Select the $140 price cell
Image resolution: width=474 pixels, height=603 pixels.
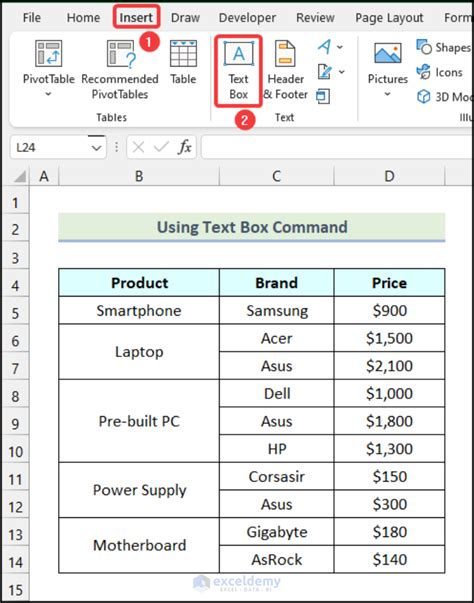(x=389, y=560)
